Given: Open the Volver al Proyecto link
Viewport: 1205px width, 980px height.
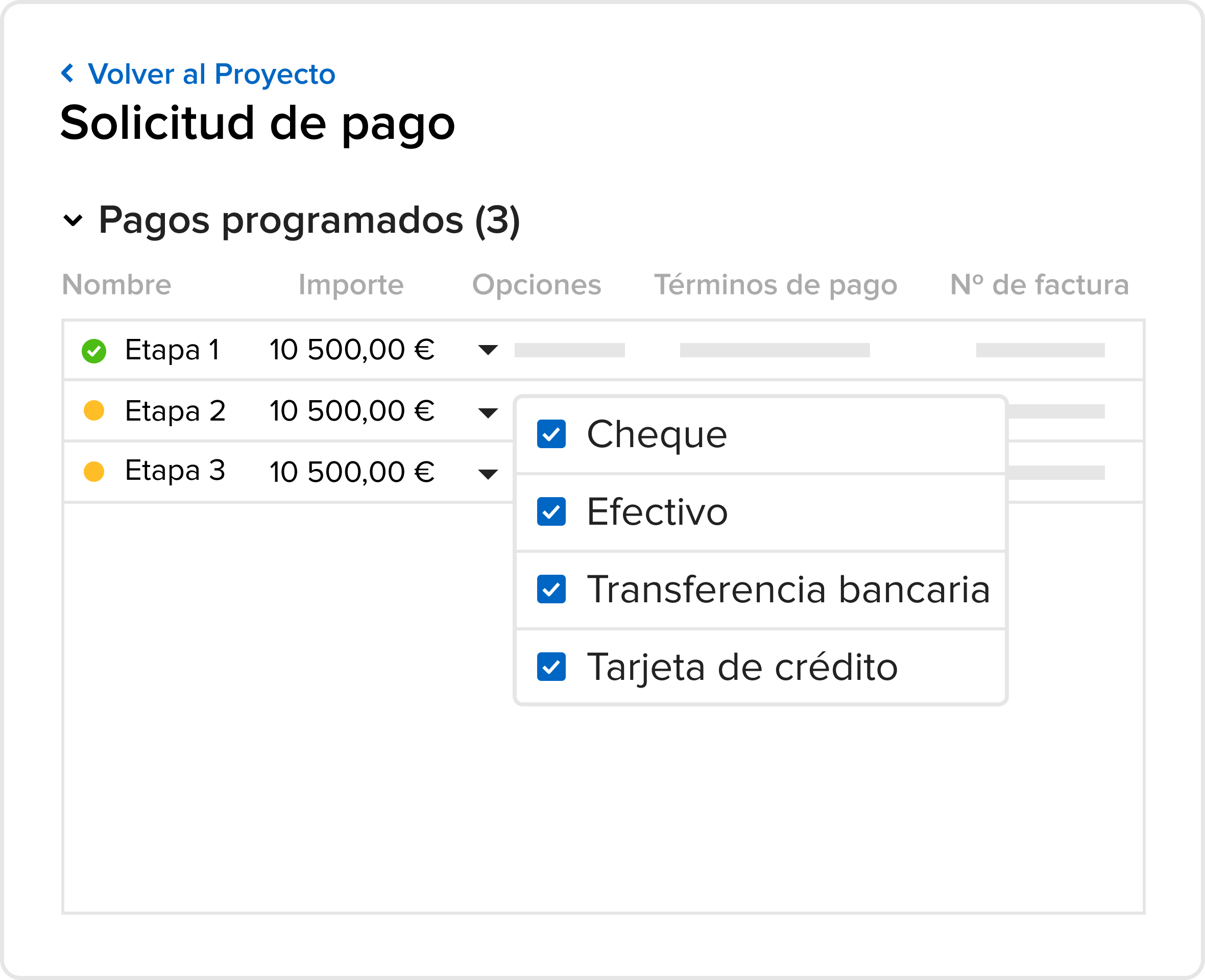Looking at the screenshot, I should coord(212,74).
